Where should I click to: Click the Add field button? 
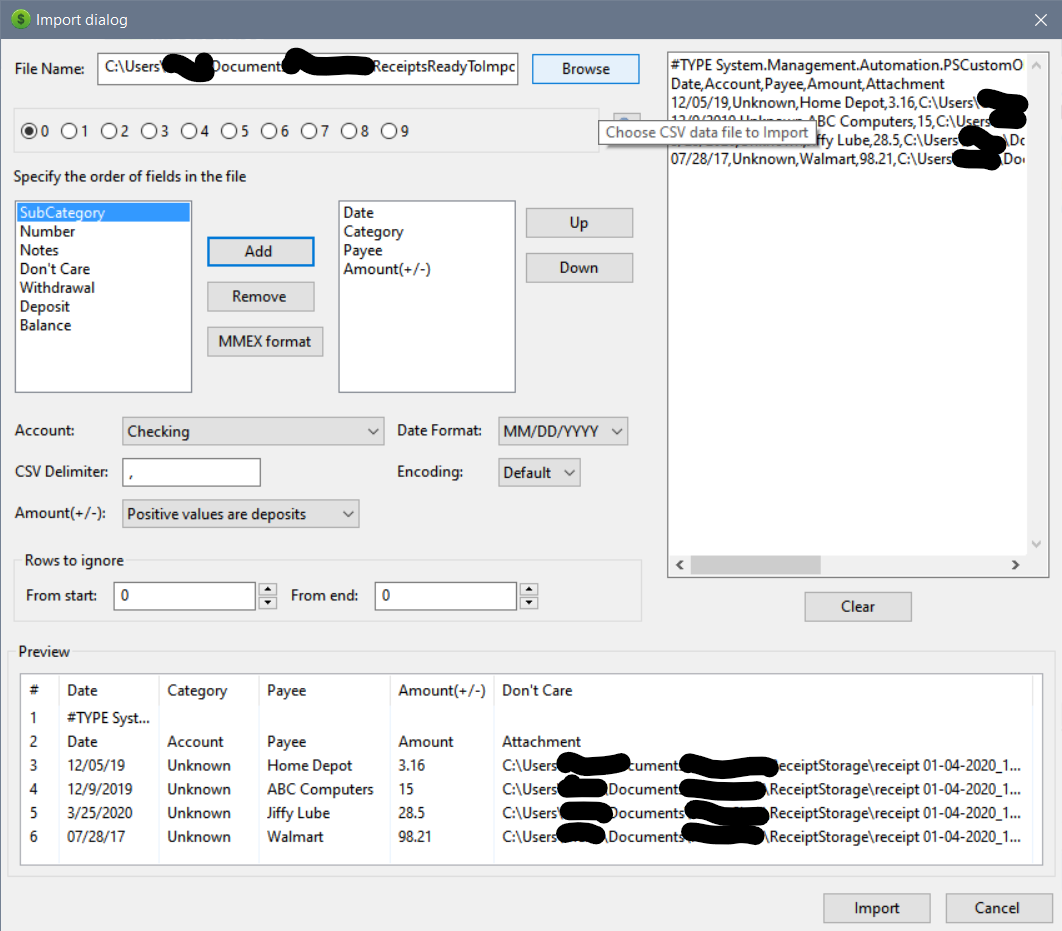coord(261,251)
